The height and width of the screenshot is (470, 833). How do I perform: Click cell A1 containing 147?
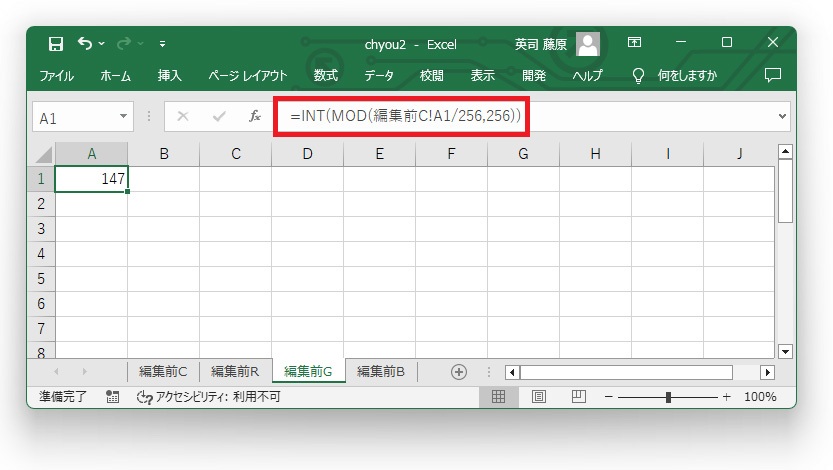[x=91, y=179]
